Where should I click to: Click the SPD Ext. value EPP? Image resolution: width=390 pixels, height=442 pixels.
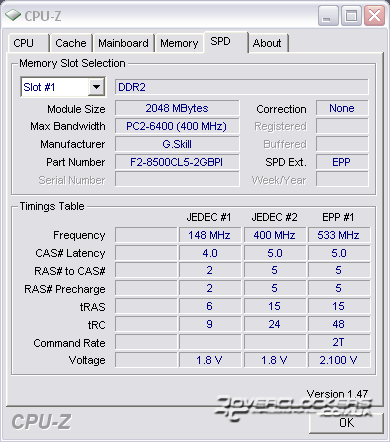point(342,162)
